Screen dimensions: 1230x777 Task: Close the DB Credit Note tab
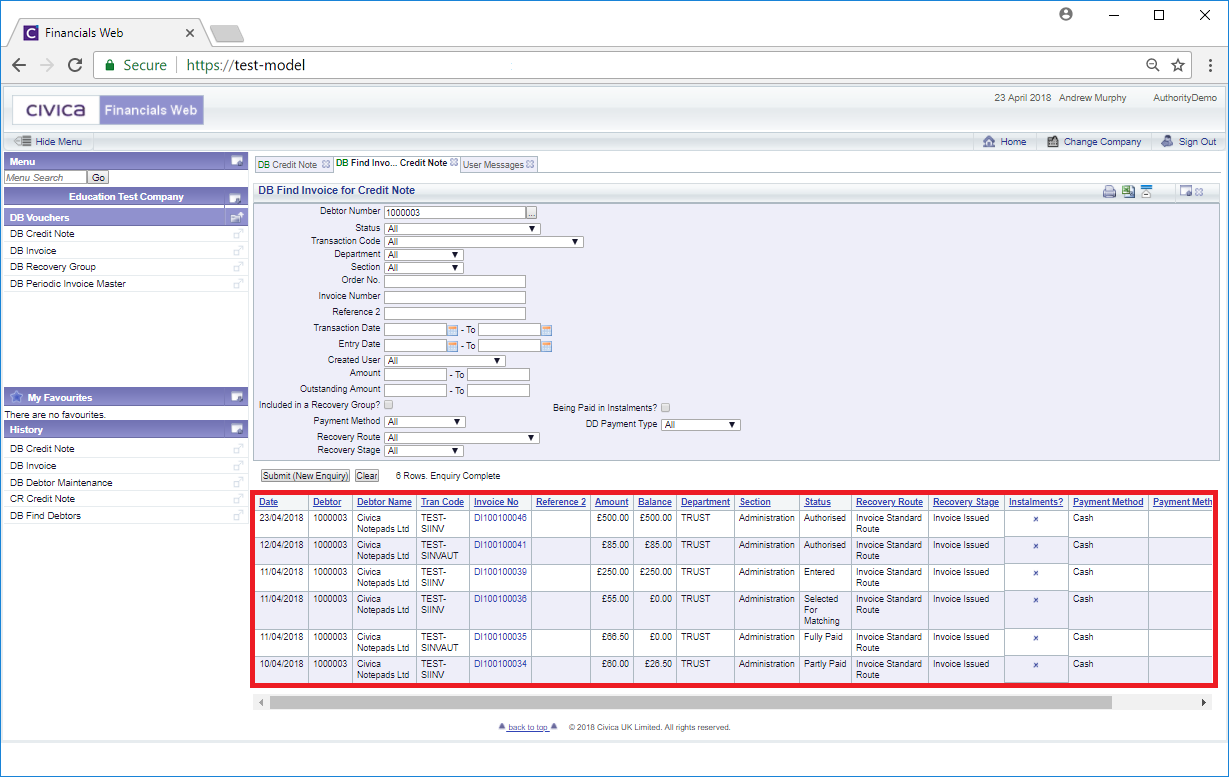tap(326, 164)
